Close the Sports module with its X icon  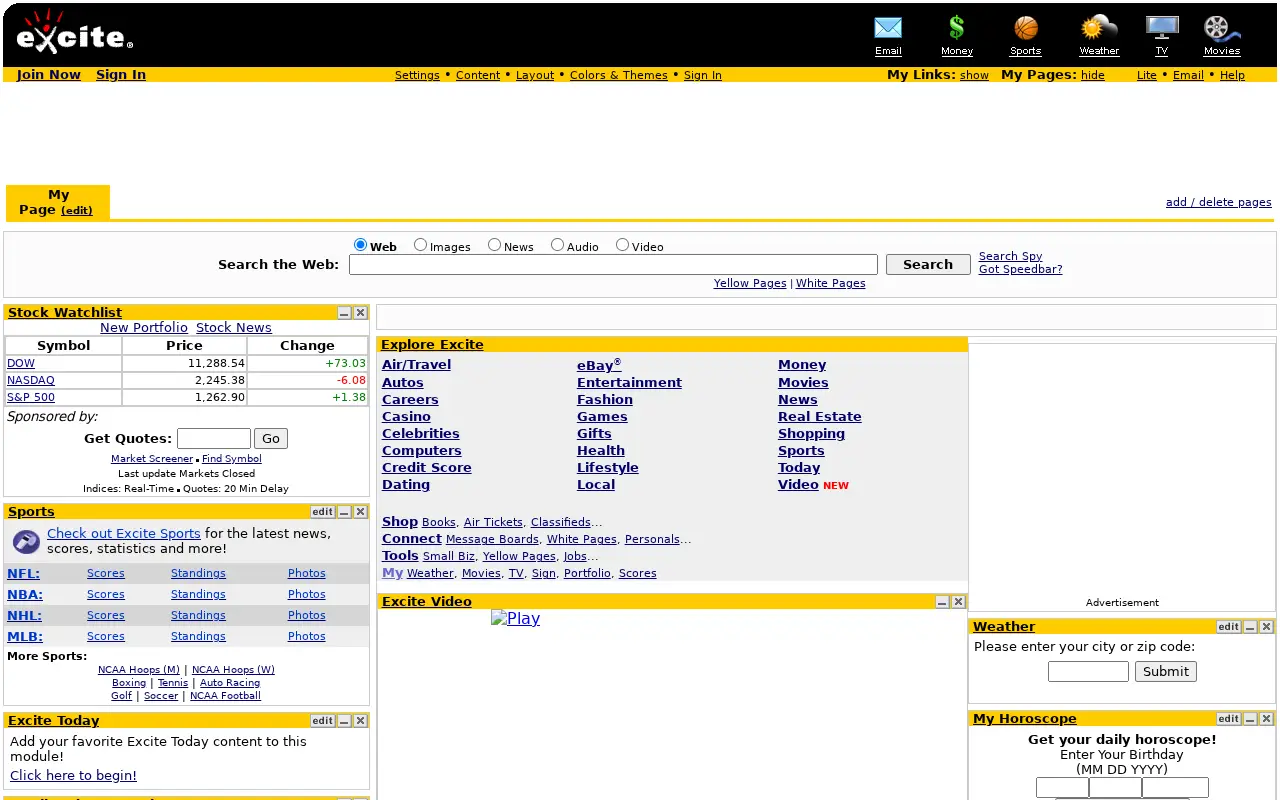click(361, 512)
